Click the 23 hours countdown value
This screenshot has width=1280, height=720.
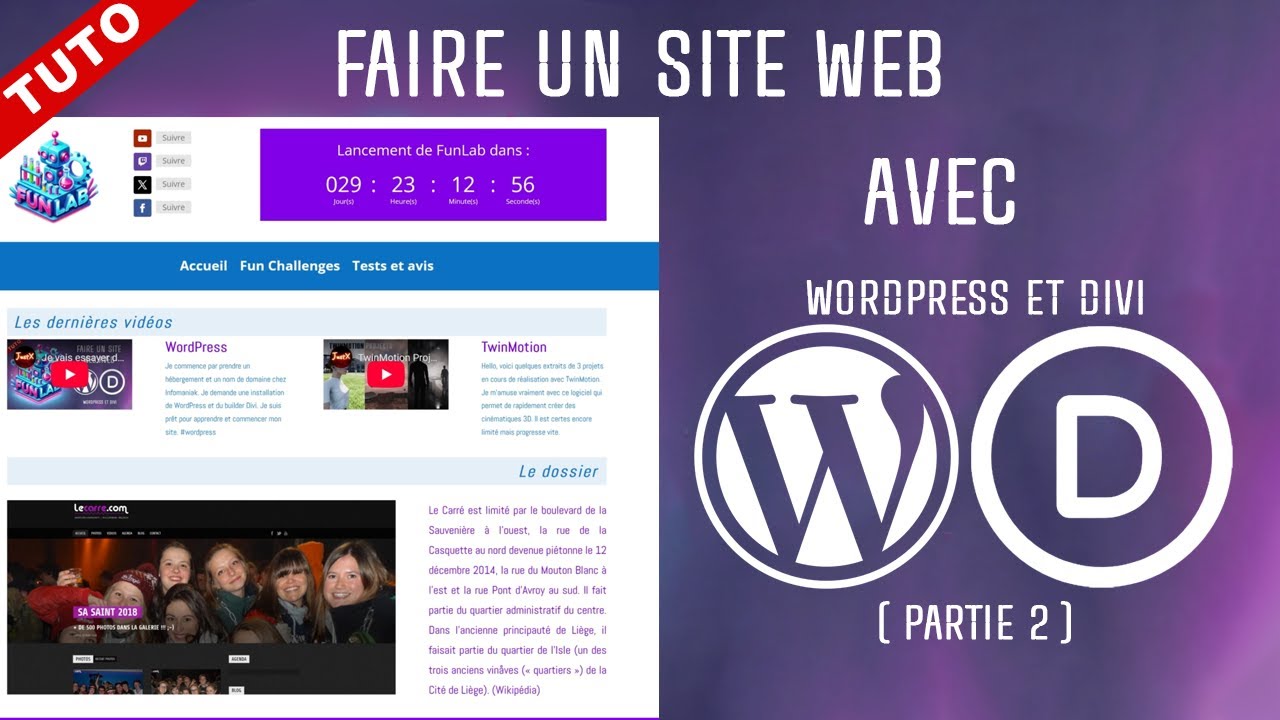click(403, 185)
